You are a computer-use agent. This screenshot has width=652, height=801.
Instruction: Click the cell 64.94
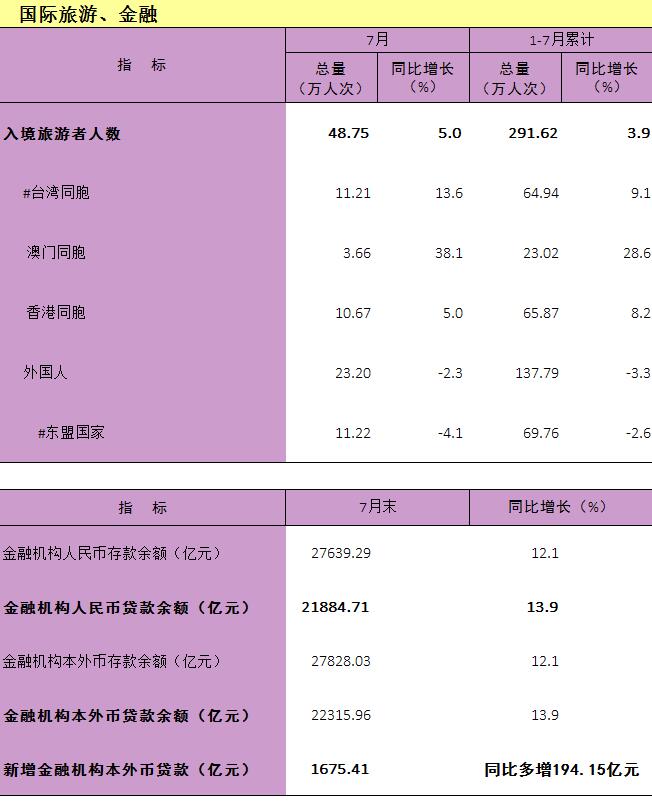[x=541, y=193]
